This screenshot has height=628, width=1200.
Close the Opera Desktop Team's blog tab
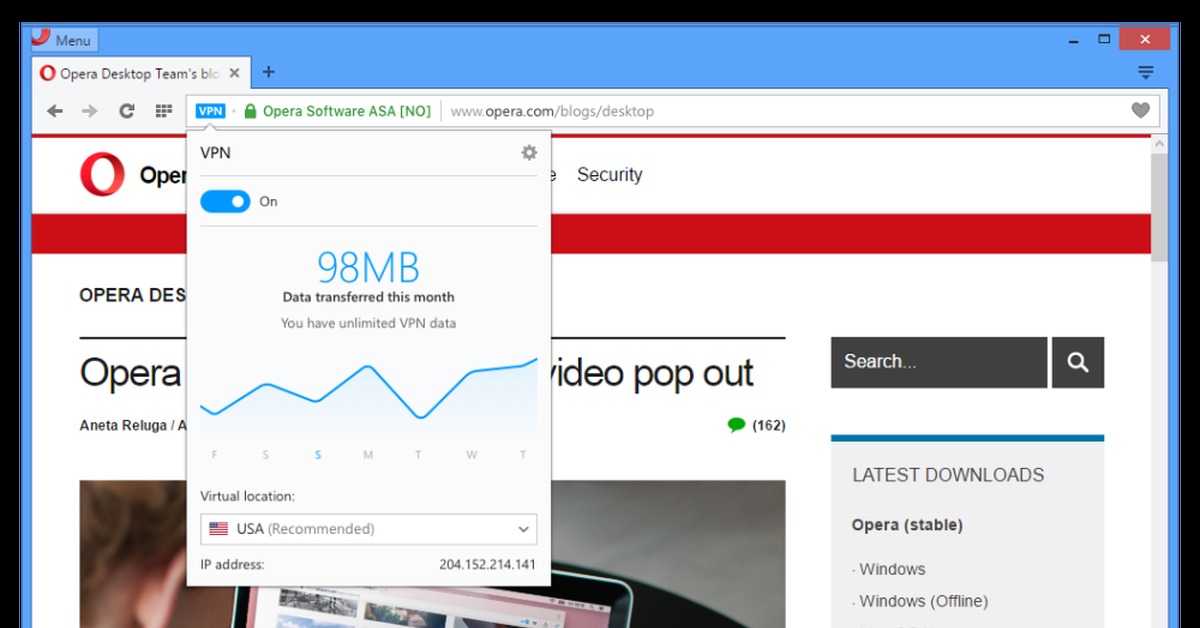235,73
